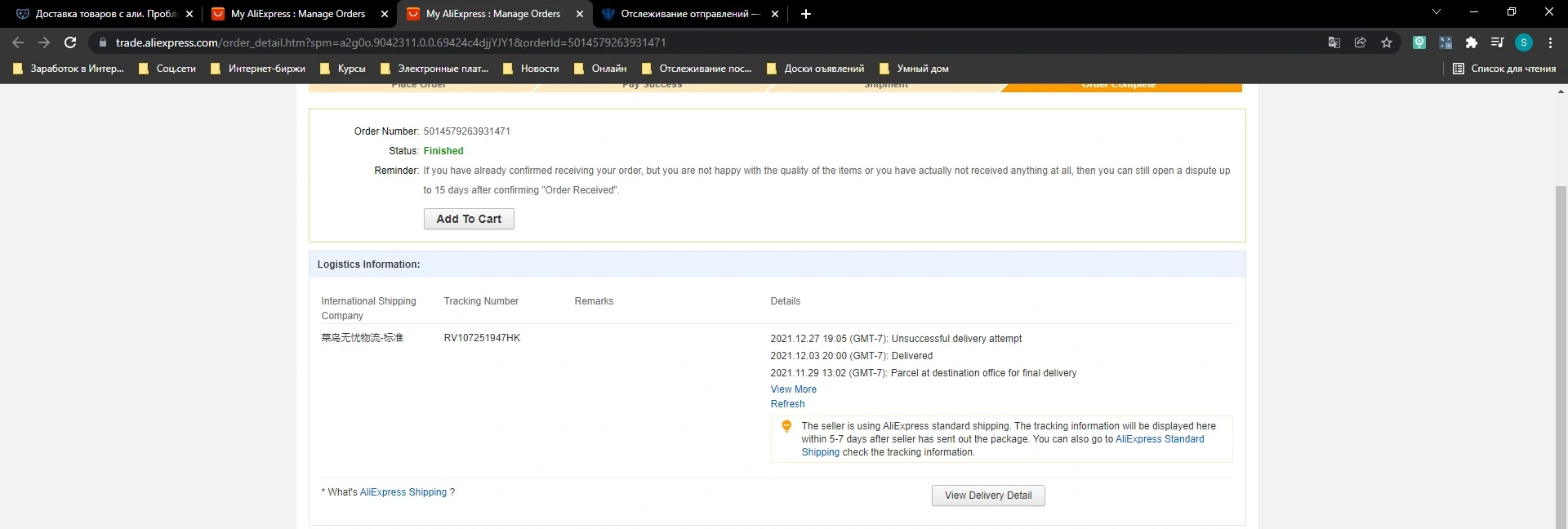Click the shipping company name '菜鸟无忧物流-标准'
The width and height of the screenshot is (1568, 529).
tap(362, 338)
